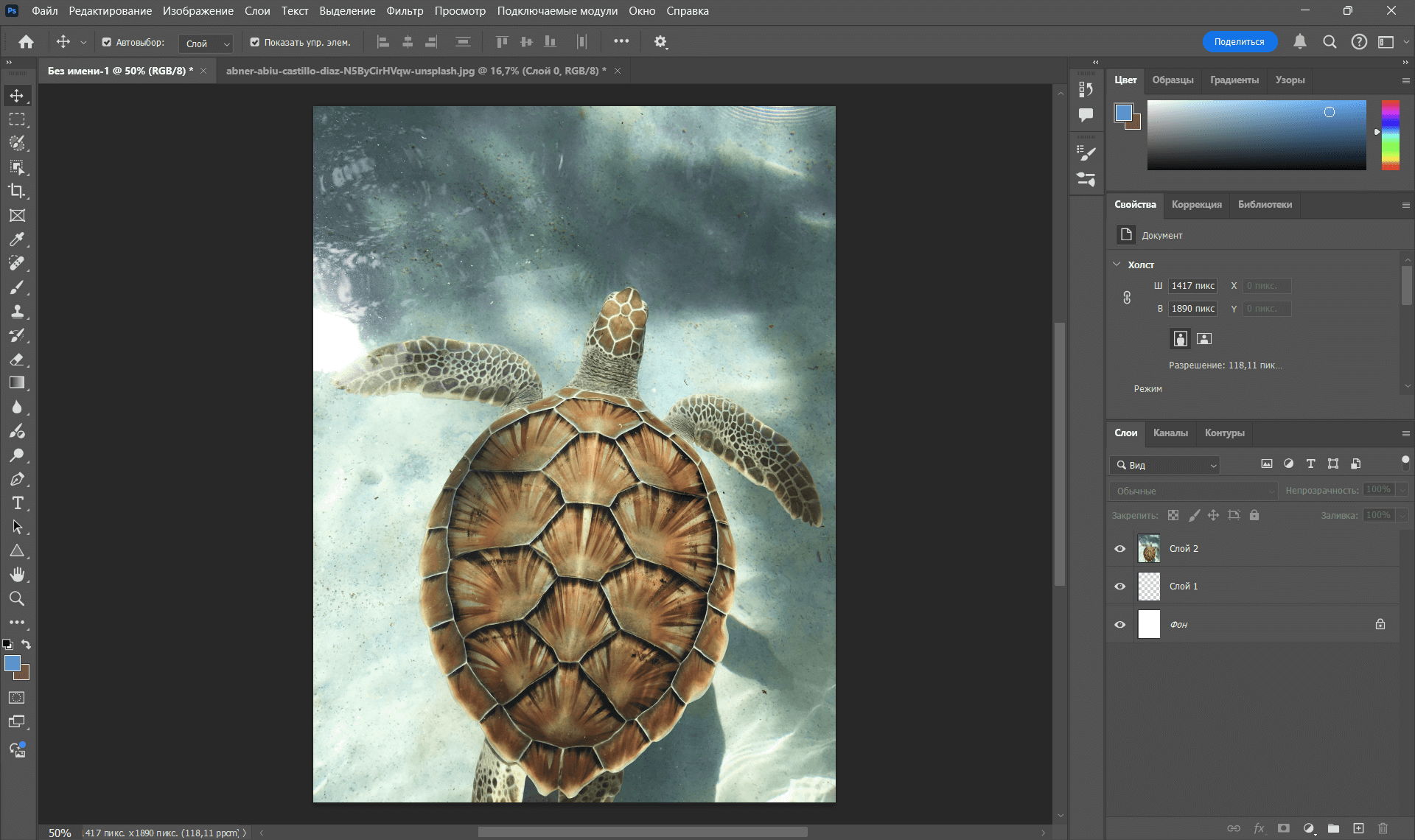Hide the Фон layer
The height and width of the screenshot is (840, 1415).
[1120, 624]
